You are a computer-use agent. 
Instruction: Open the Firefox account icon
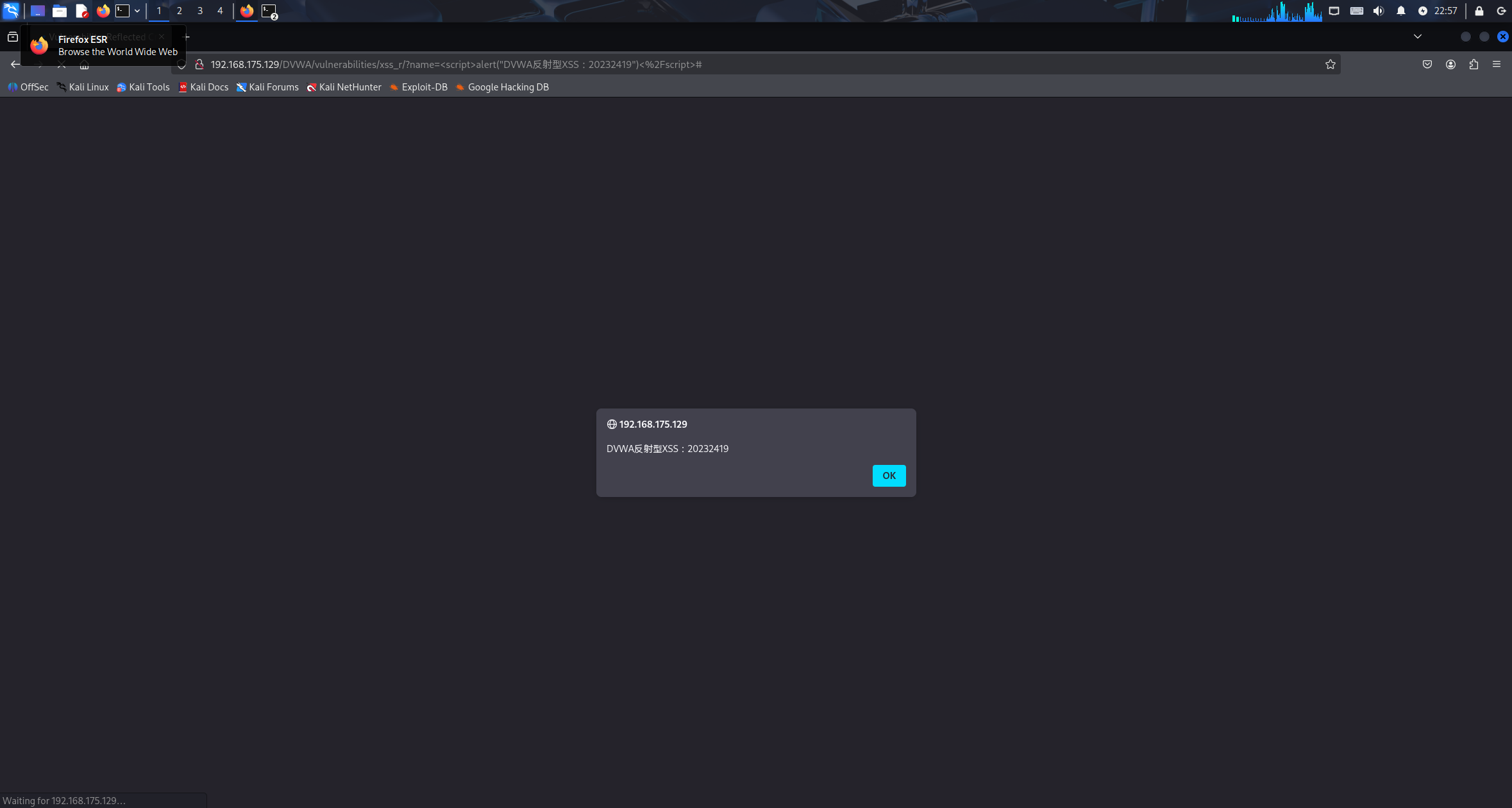click(x=1450, y=64)
